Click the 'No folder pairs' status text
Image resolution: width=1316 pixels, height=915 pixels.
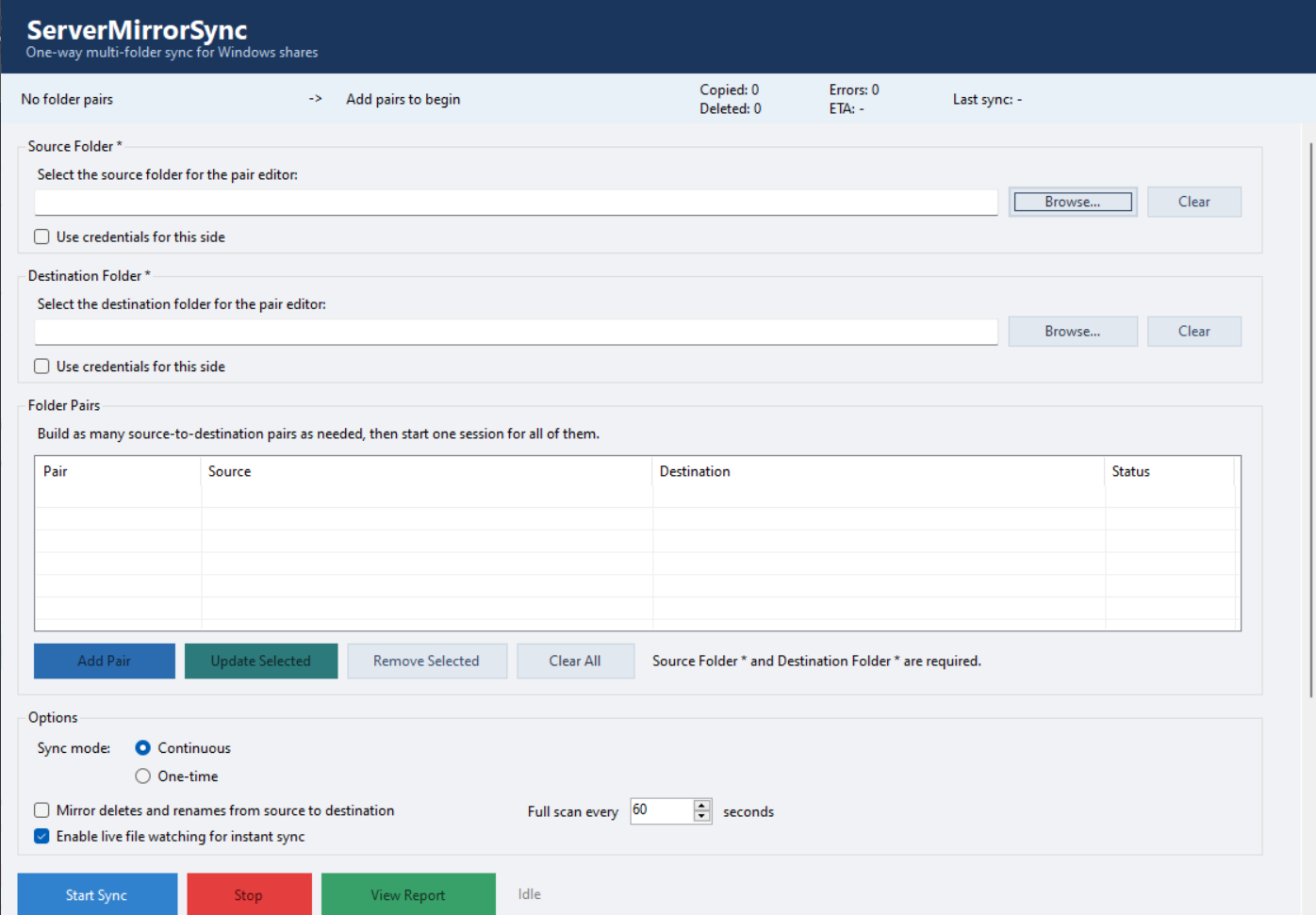[67, 99]
